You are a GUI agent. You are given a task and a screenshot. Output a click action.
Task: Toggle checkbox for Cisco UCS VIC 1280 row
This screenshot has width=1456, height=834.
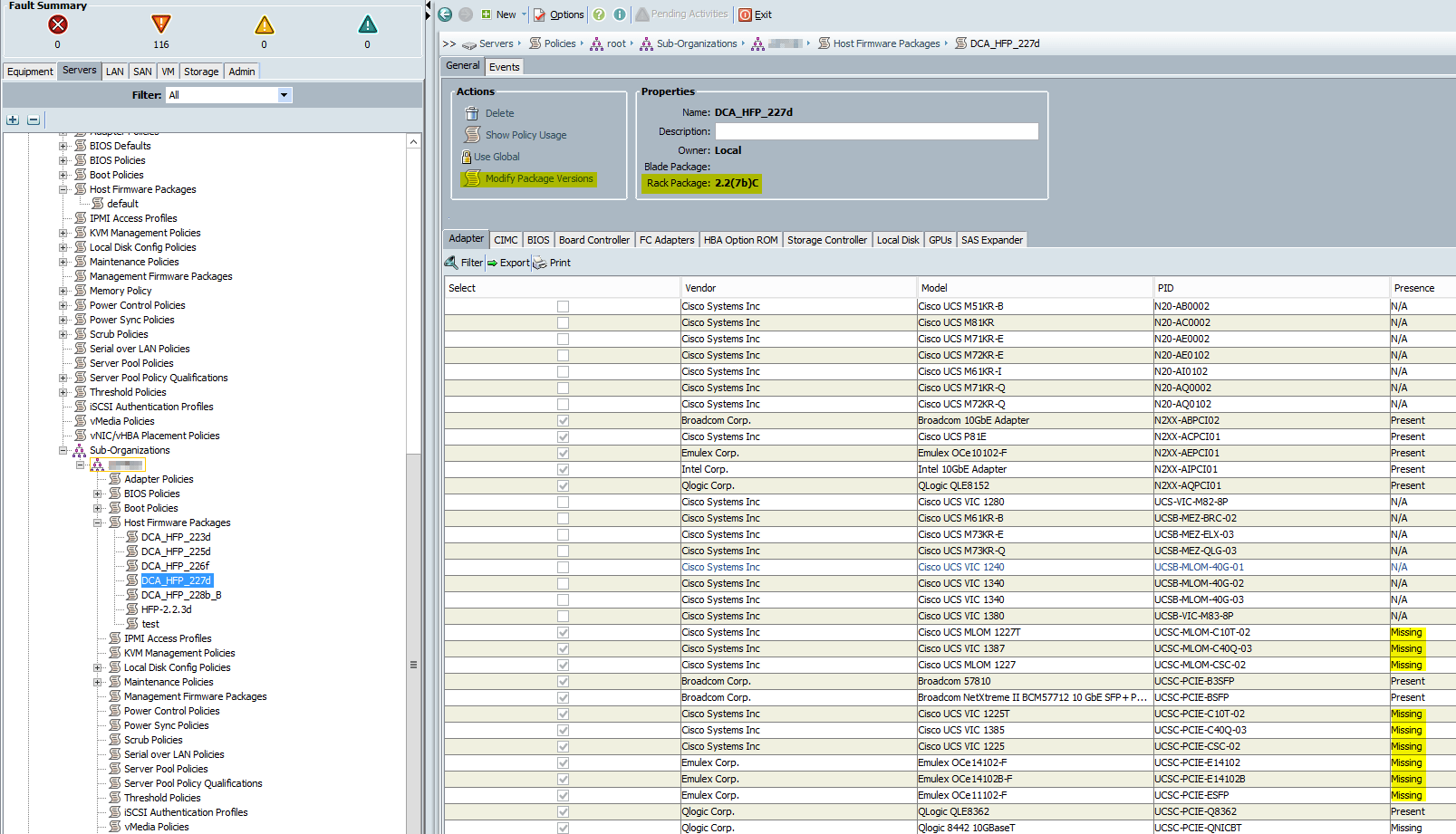563,502
